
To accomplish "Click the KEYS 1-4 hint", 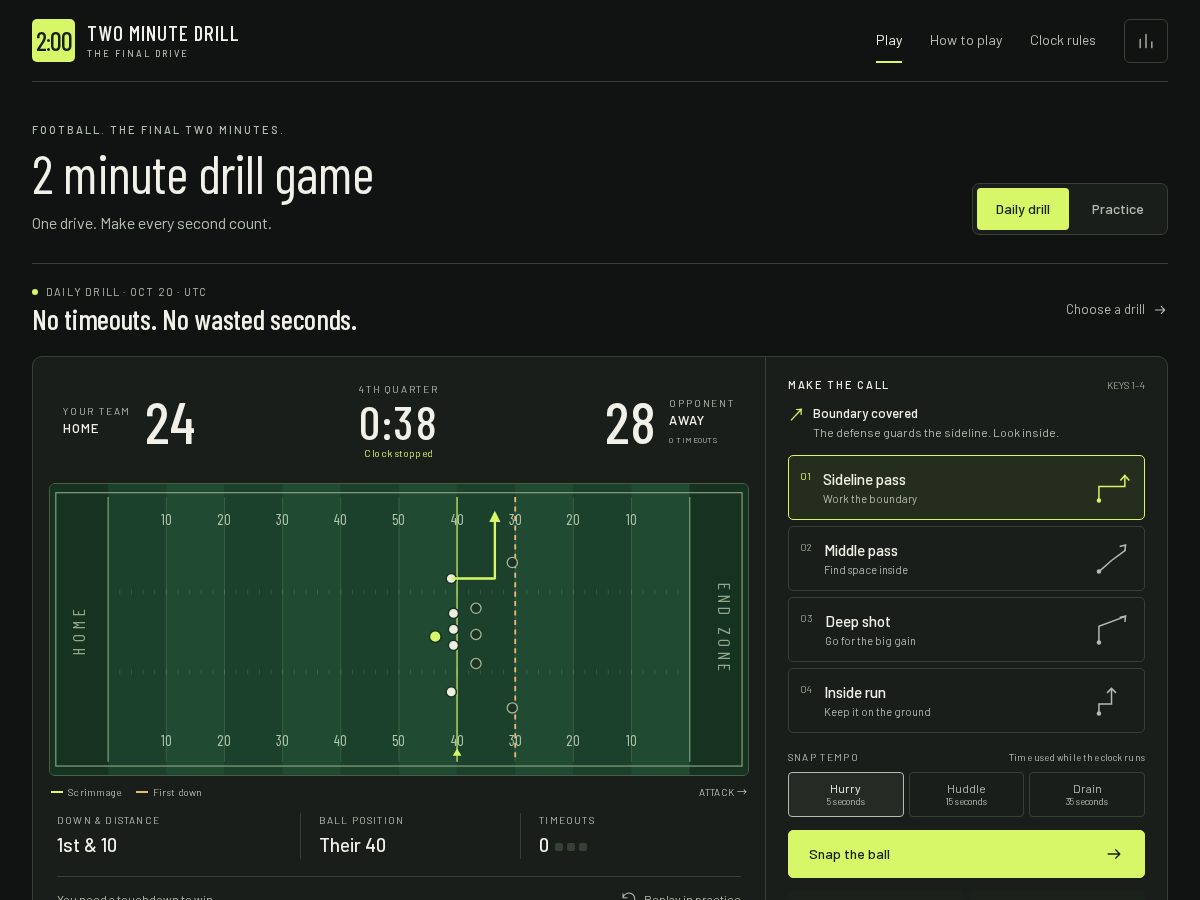I will point(1126,386).
